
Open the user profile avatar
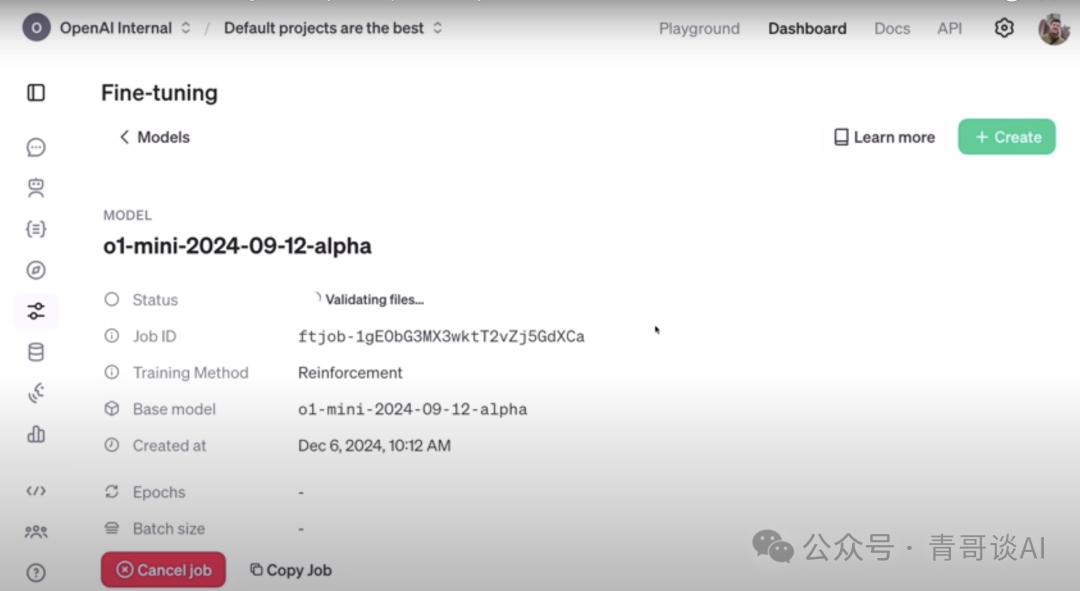coord(1053,28)
